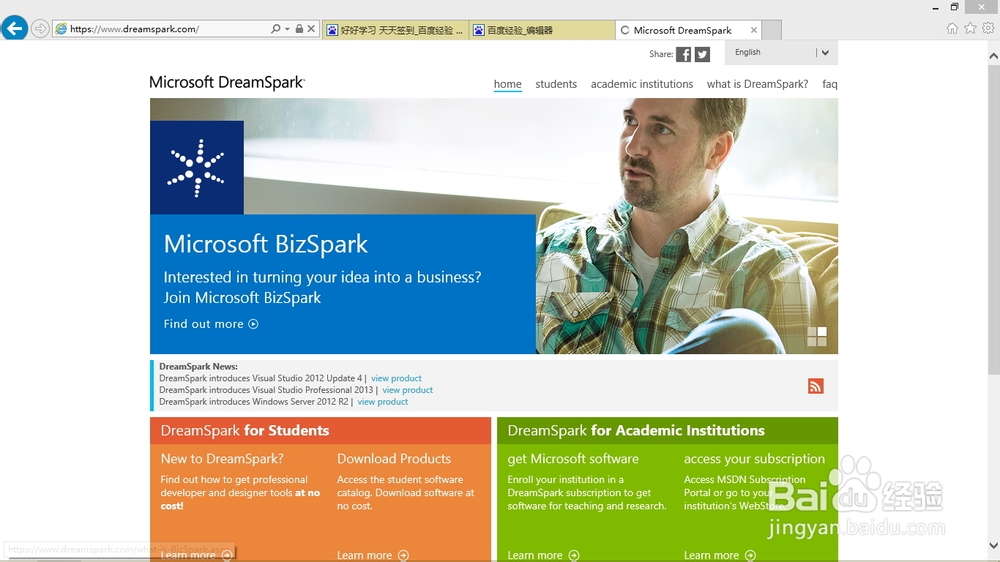Open Favorites star icon

click(970, 28)
